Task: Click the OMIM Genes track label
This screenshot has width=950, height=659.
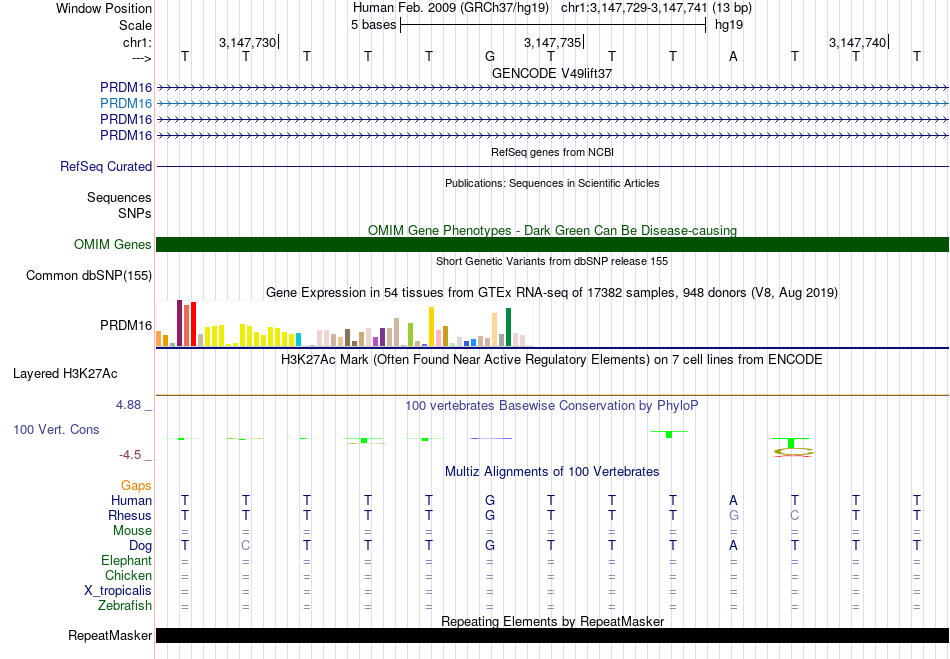Action: (x=113, y=245)
